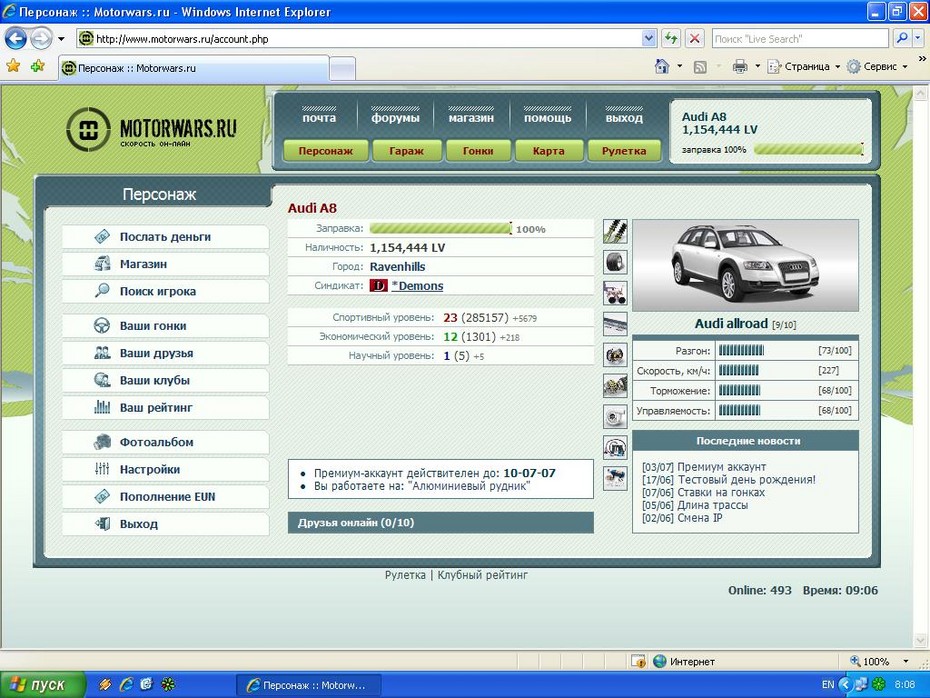Viewport: 930px width, 698px height.
Task: Open Favorites Center via the yellow star
Action: 13,66
